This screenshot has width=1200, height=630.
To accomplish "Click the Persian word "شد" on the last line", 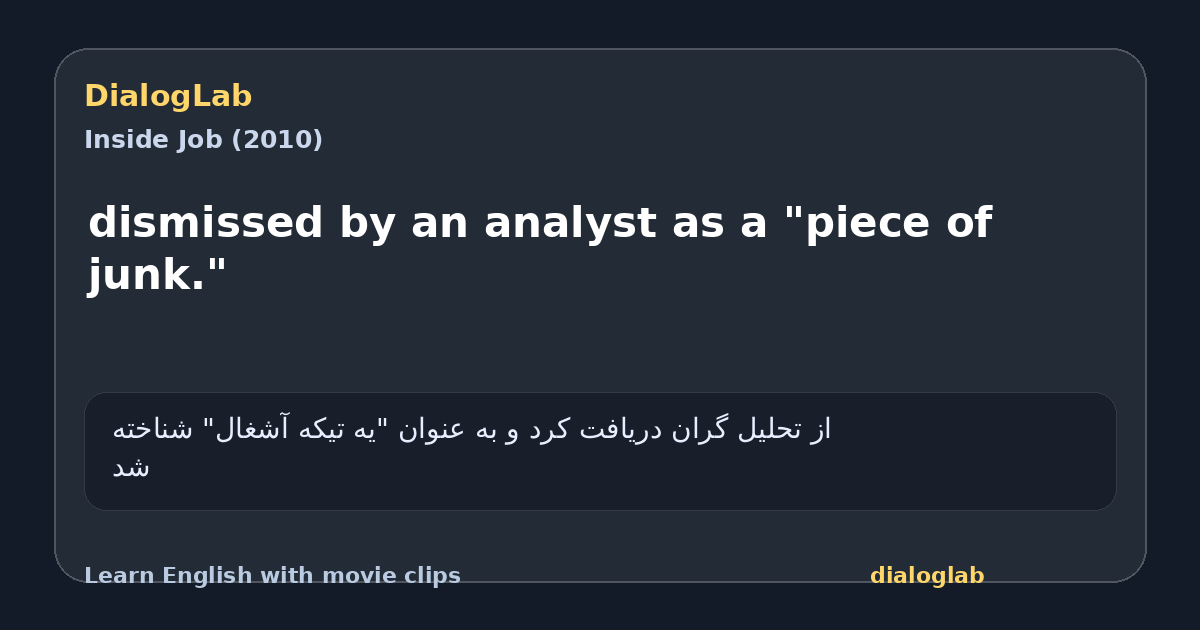I will pyautogui.click(x=131, y=468).
